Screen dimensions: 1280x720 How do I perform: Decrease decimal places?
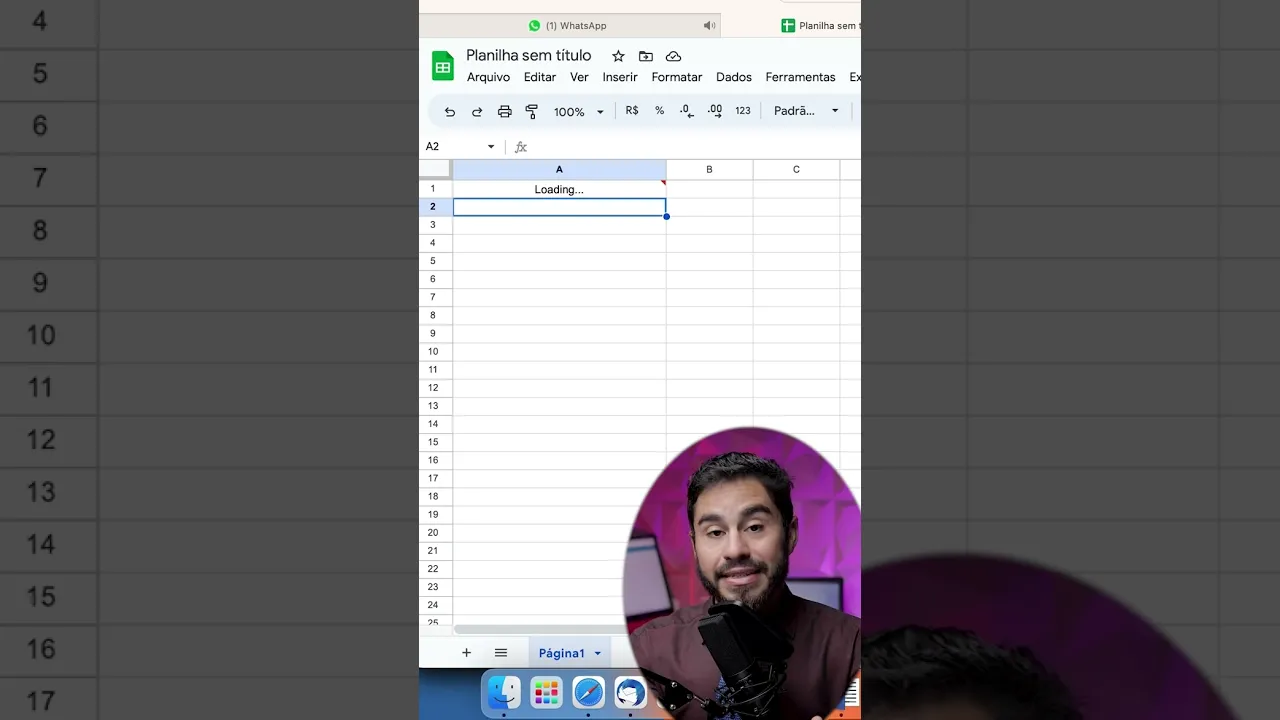click(686, 111)
